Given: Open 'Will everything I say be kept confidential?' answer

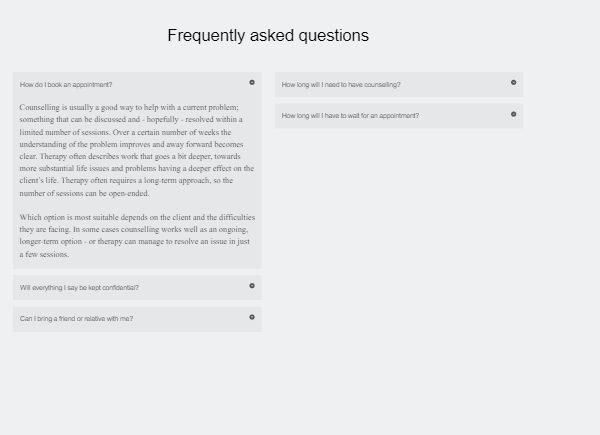Looking at the screenshot, I should point(79,288).
